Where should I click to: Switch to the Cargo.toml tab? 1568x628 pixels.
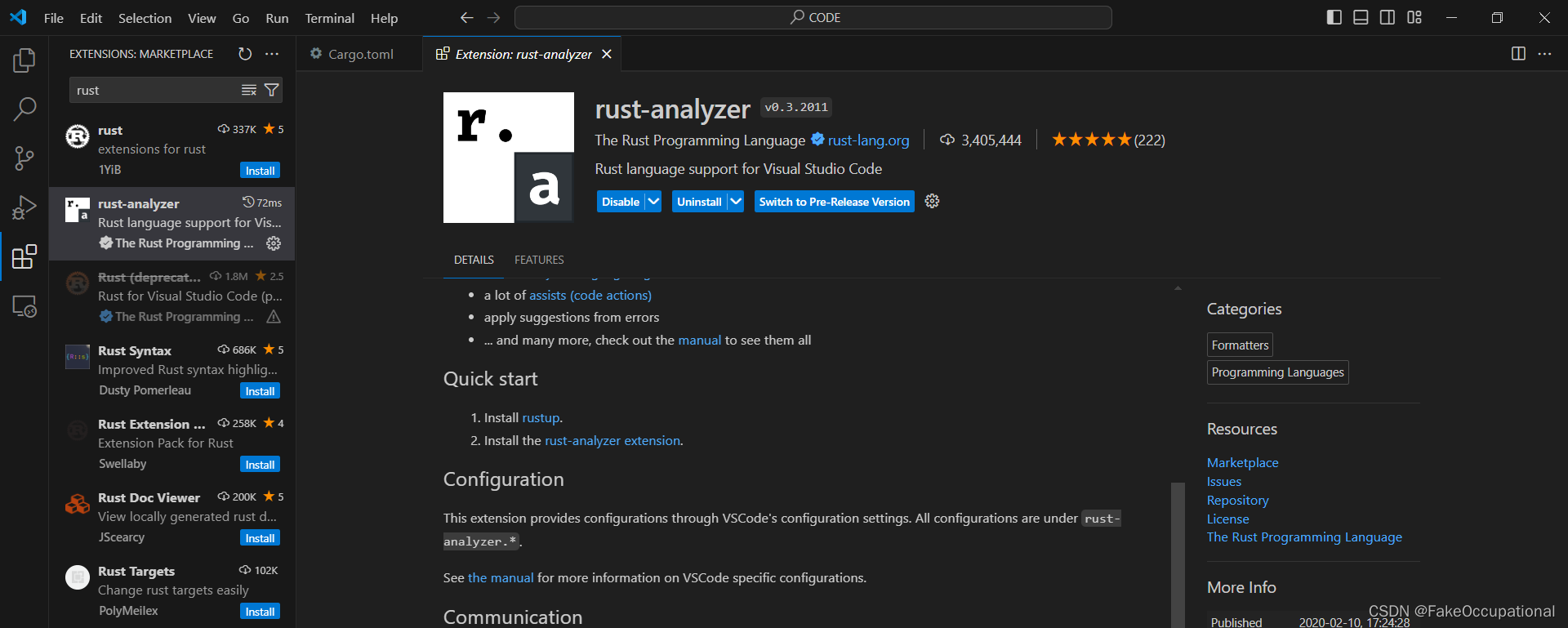[359, 54]
